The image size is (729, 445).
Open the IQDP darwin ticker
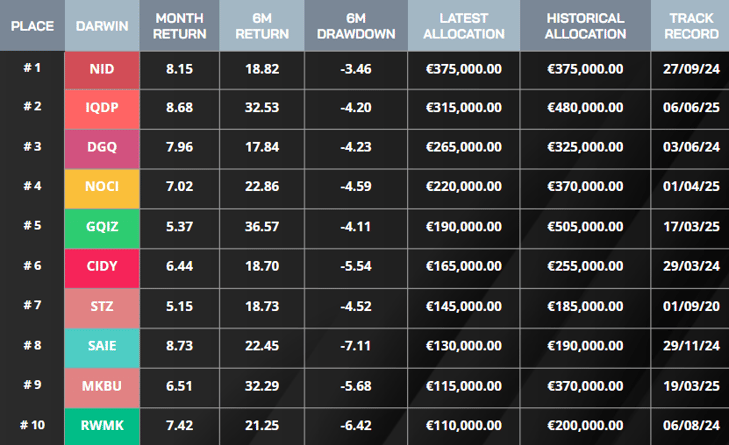101,108
